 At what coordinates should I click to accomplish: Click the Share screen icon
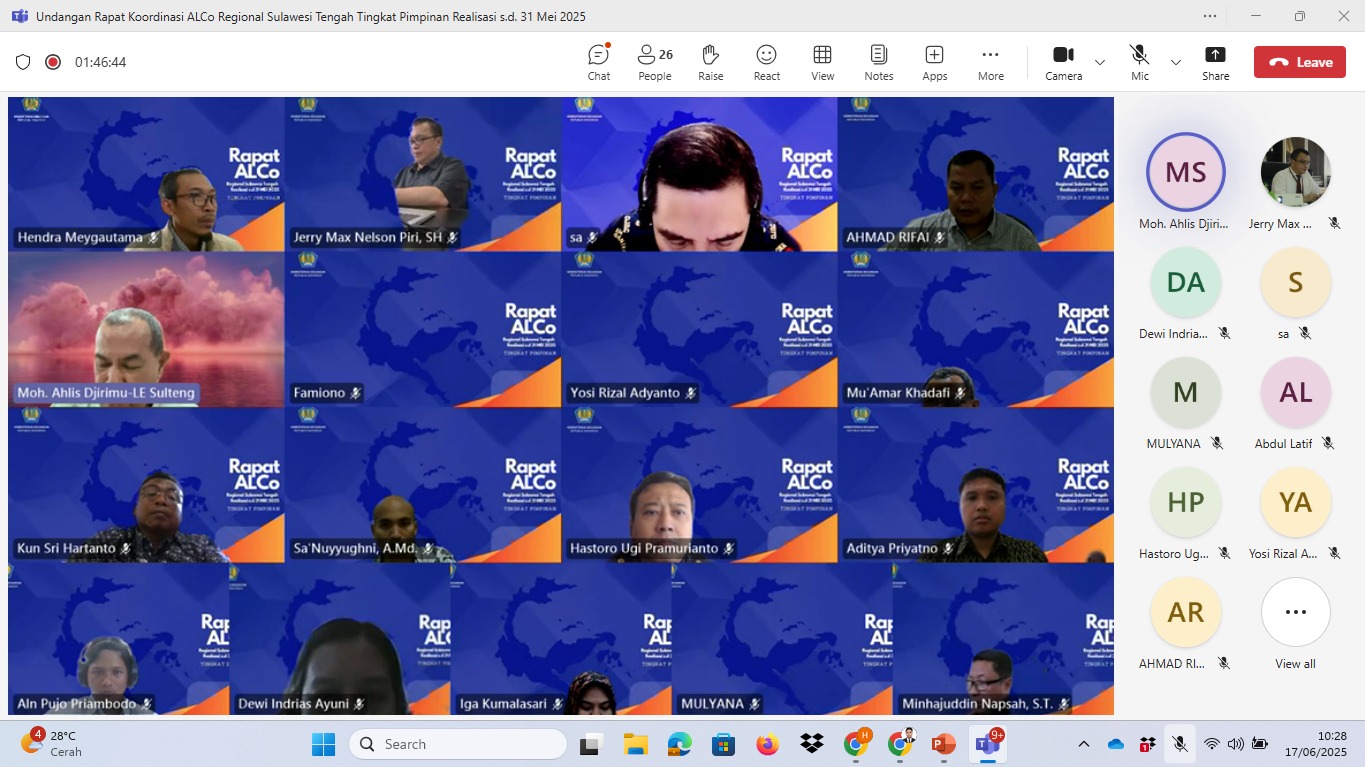(x=1215, y=62)
